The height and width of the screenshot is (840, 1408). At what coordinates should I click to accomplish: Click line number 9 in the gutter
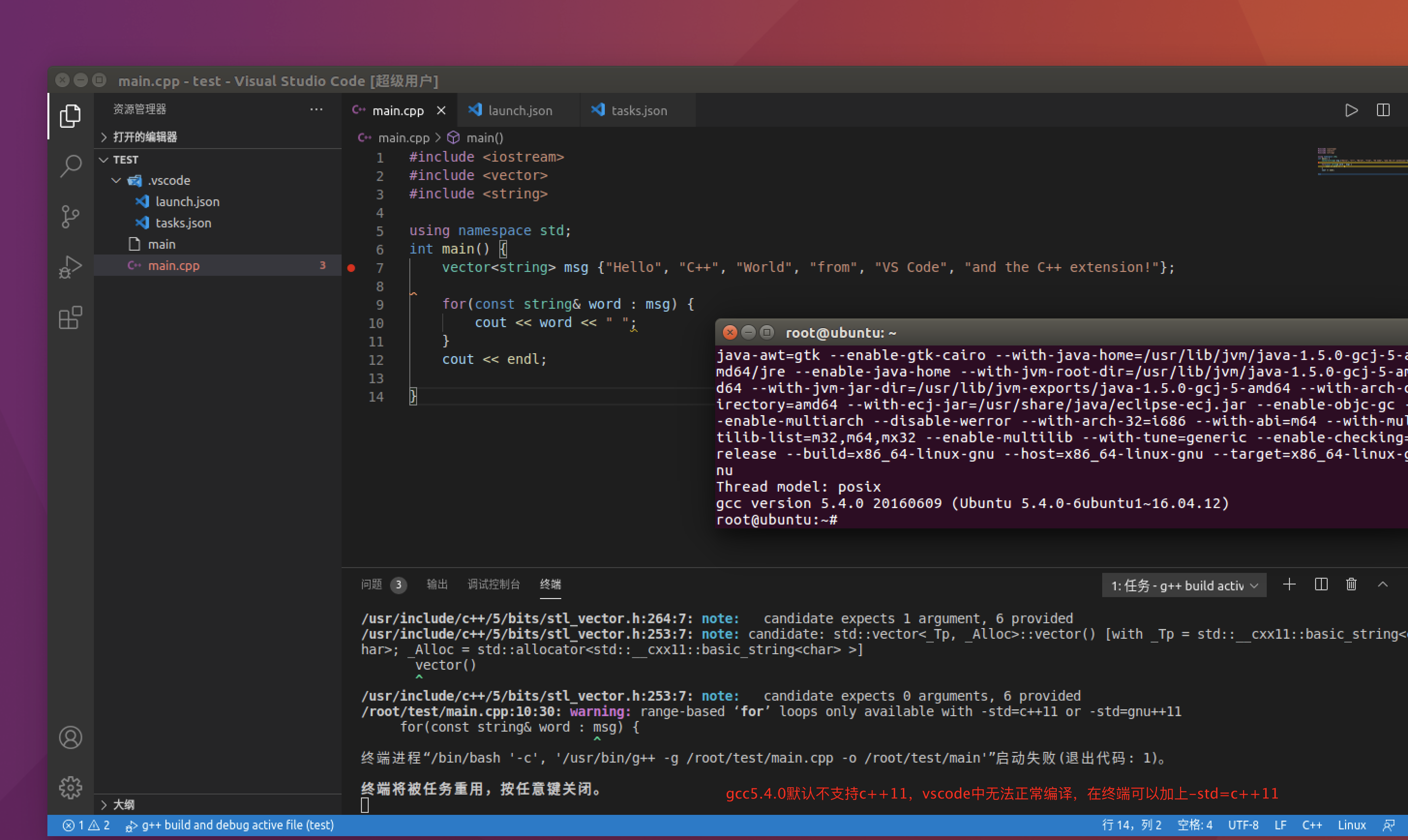tap(379, 305)
